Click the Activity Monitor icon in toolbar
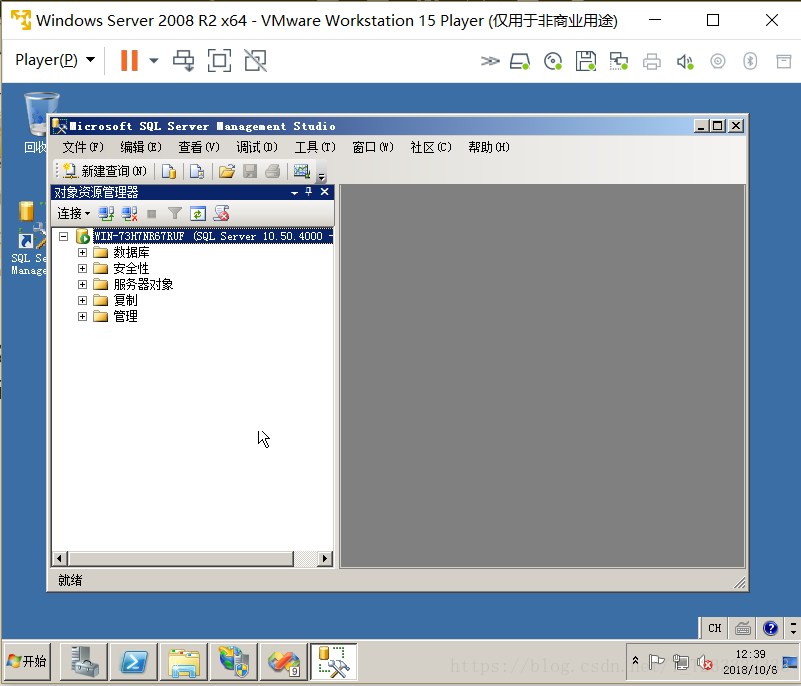Screen dimensions: 801x686 302,171
